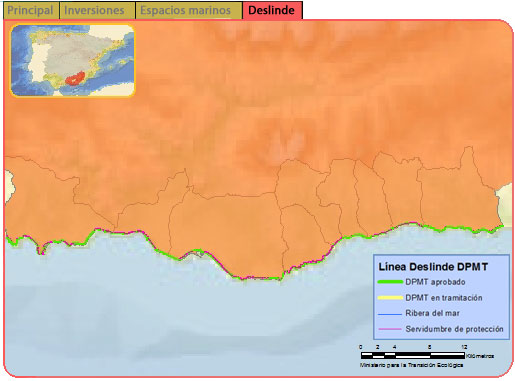515x381 pixels.
Task: Click the blue Ribera del mar legend line
Action: [x=390, y=314]
